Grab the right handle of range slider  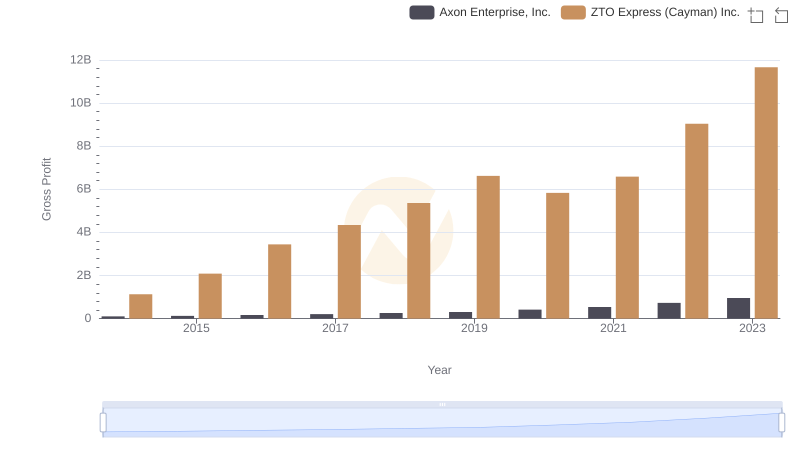pyautogui.click(x=782, y=423)
